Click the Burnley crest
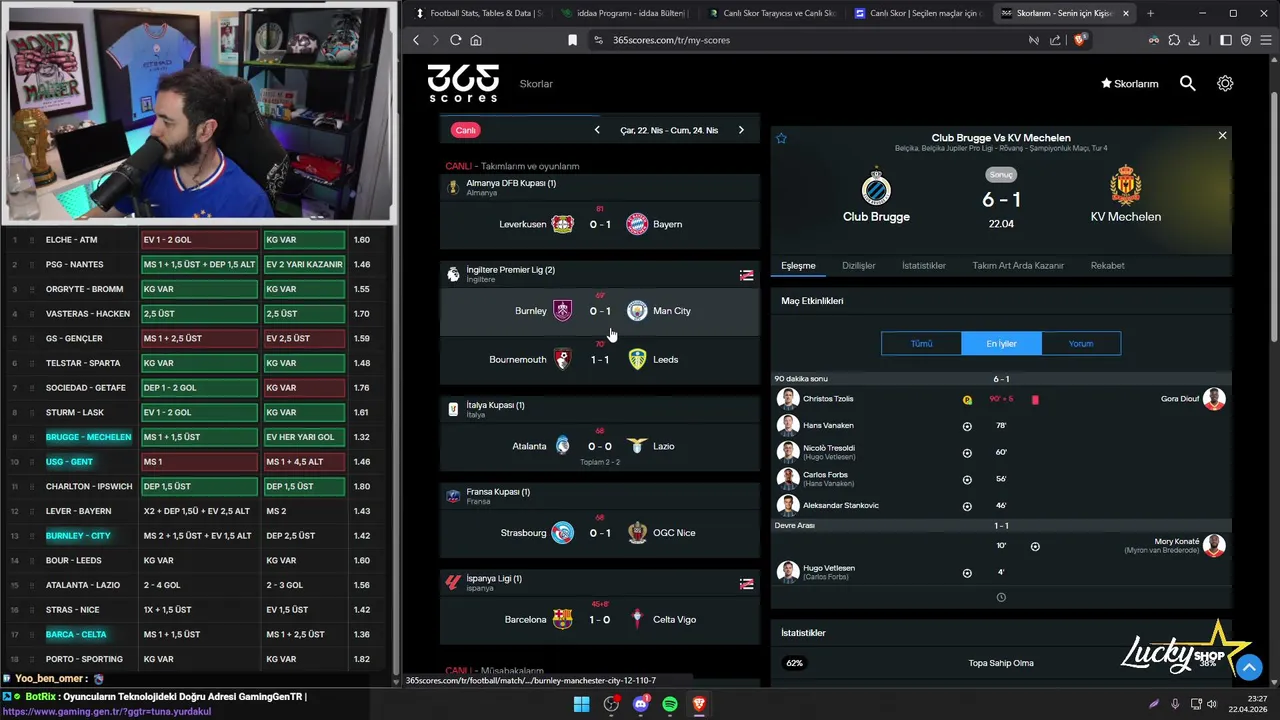1280x720 pixels. [x=562, y=311]
